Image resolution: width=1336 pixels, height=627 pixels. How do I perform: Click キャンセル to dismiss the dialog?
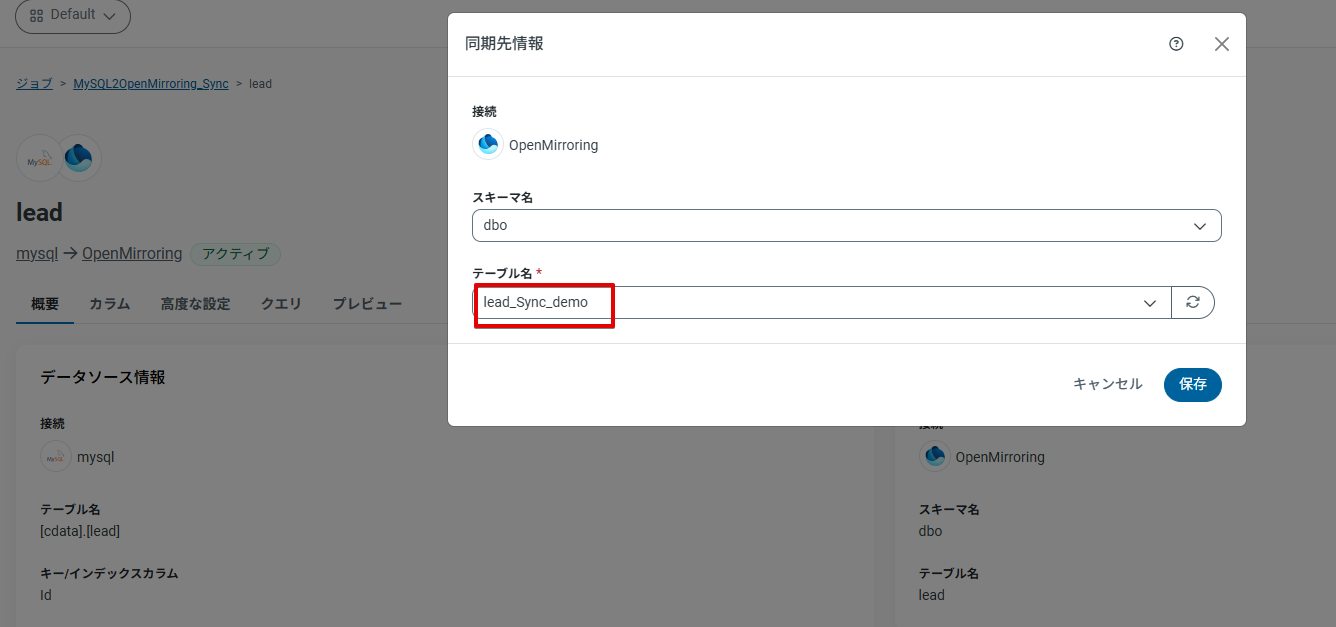[1107, 384]
